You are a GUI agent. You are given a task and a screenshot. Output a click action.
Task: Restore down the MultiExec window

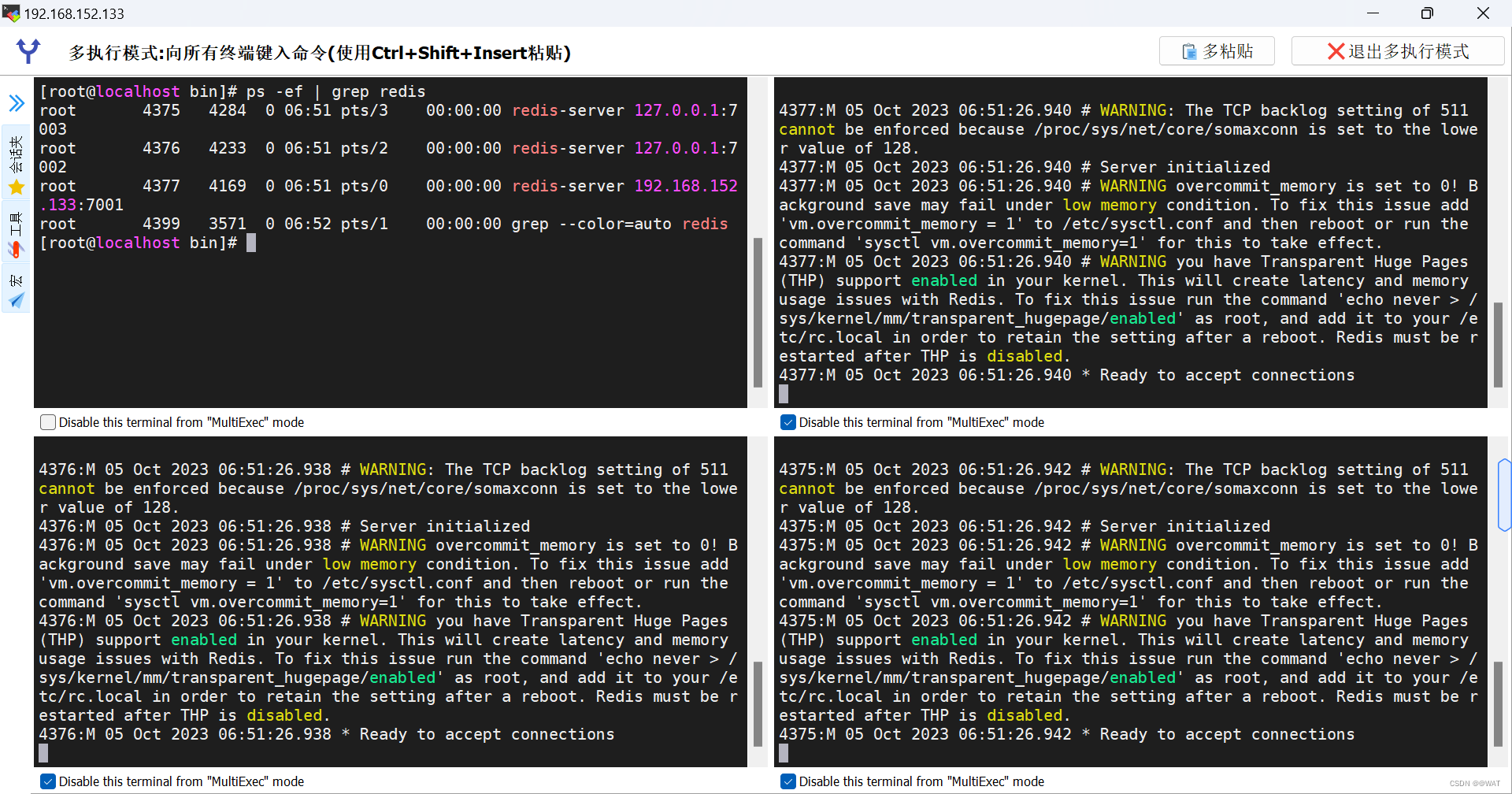coord(1427,13)
